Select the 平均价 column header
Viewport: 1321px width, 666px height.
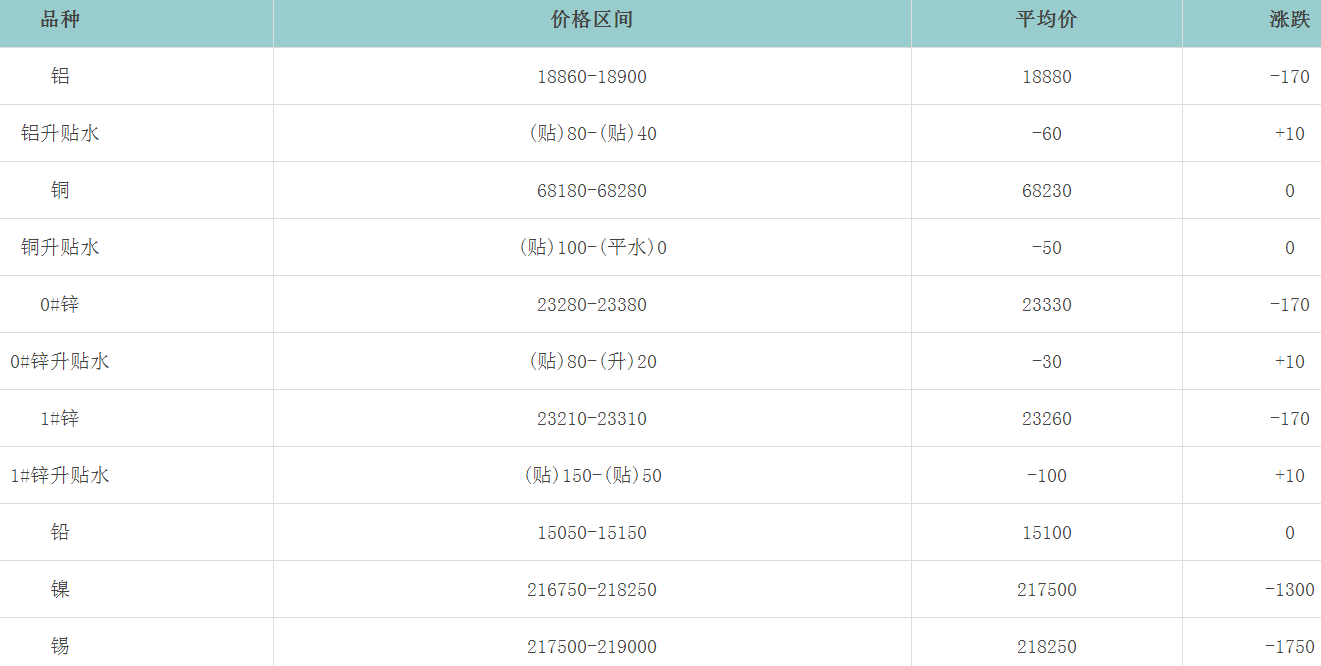(1046, 20)
